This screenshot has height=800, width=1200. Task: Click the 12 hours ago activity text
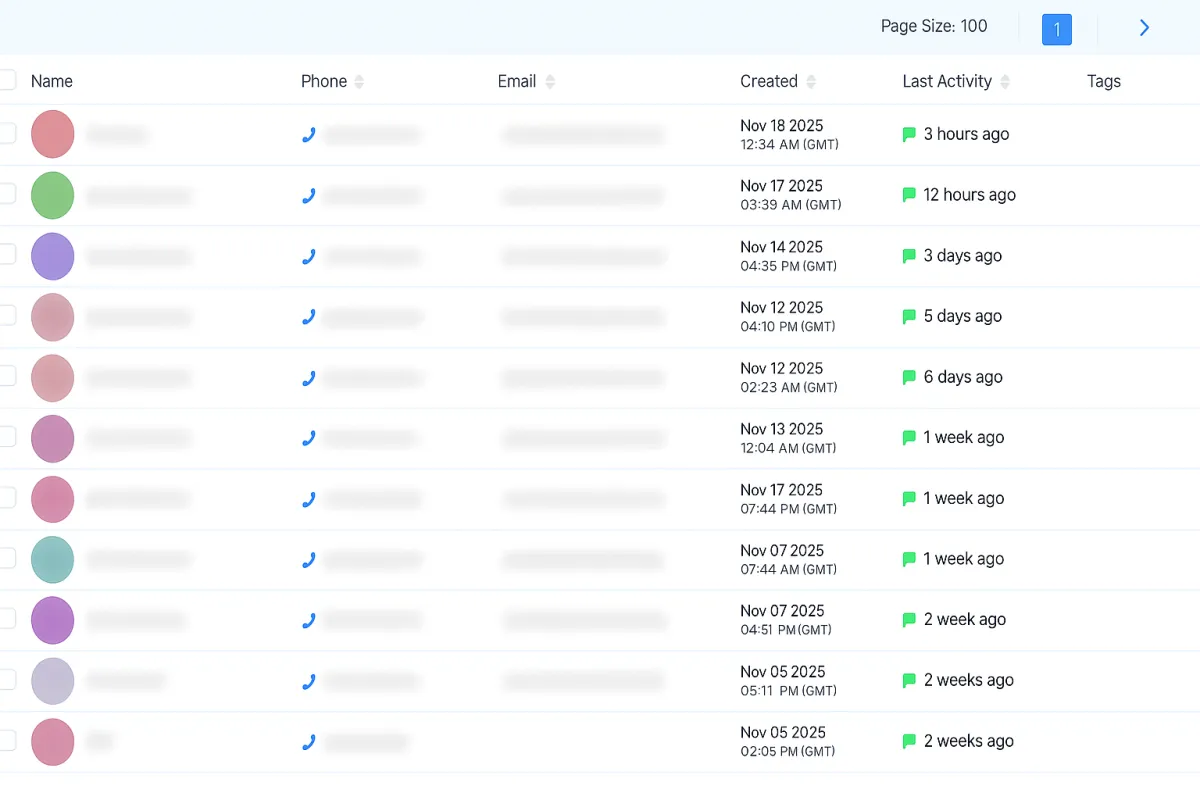(x=970, y=195)
